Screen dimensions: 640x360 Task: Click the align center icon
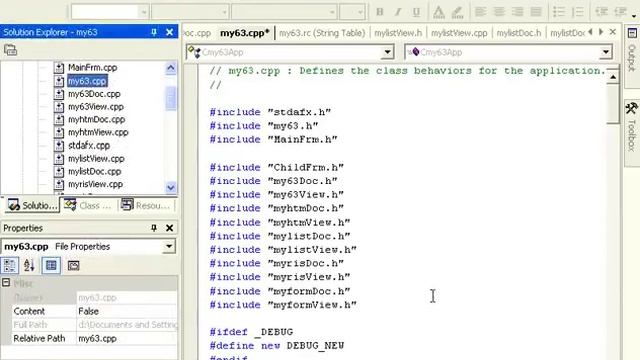499,12
